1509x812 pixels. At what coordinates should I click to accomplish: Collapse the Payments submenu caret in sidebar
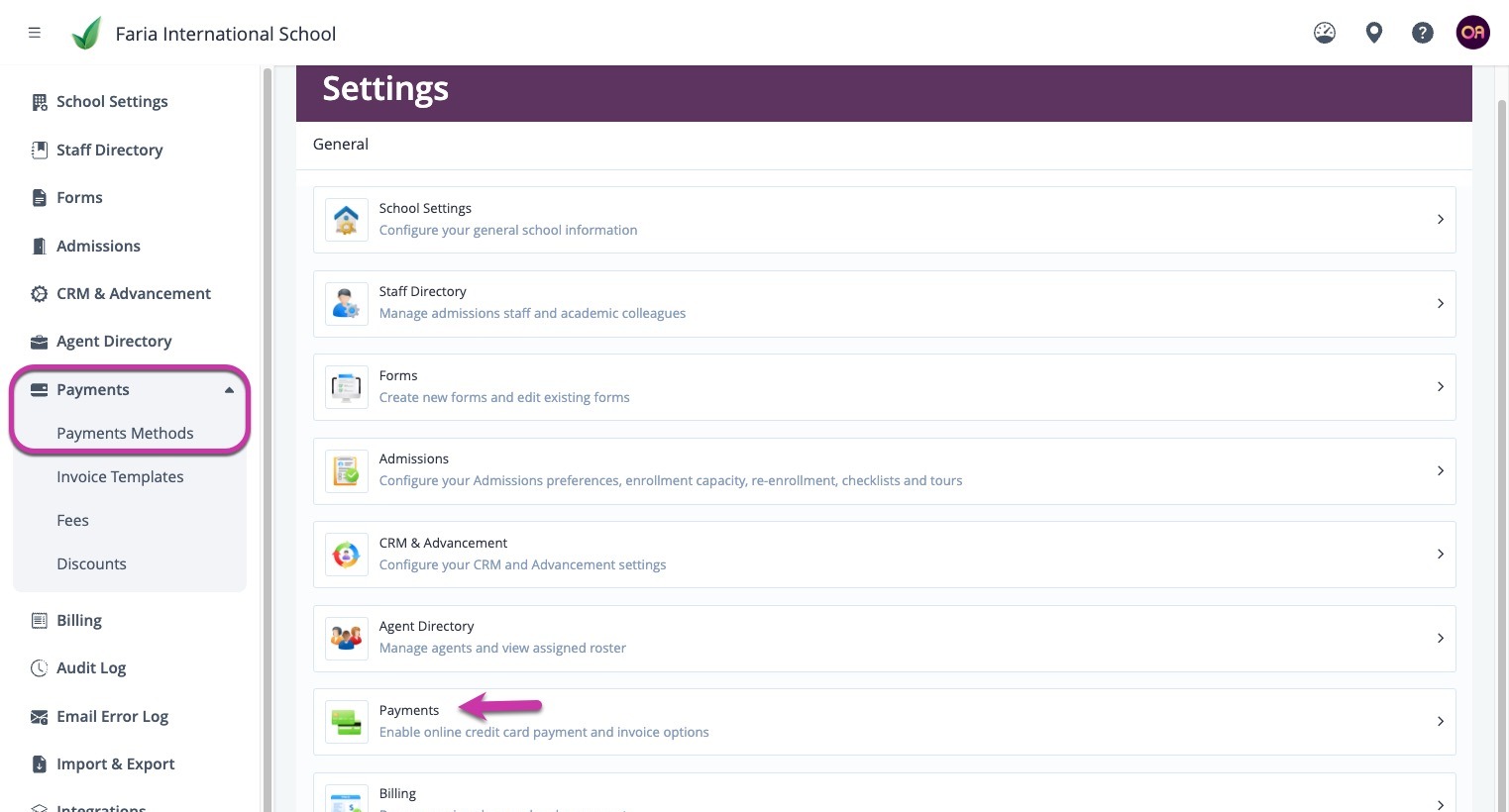point(229,390)
